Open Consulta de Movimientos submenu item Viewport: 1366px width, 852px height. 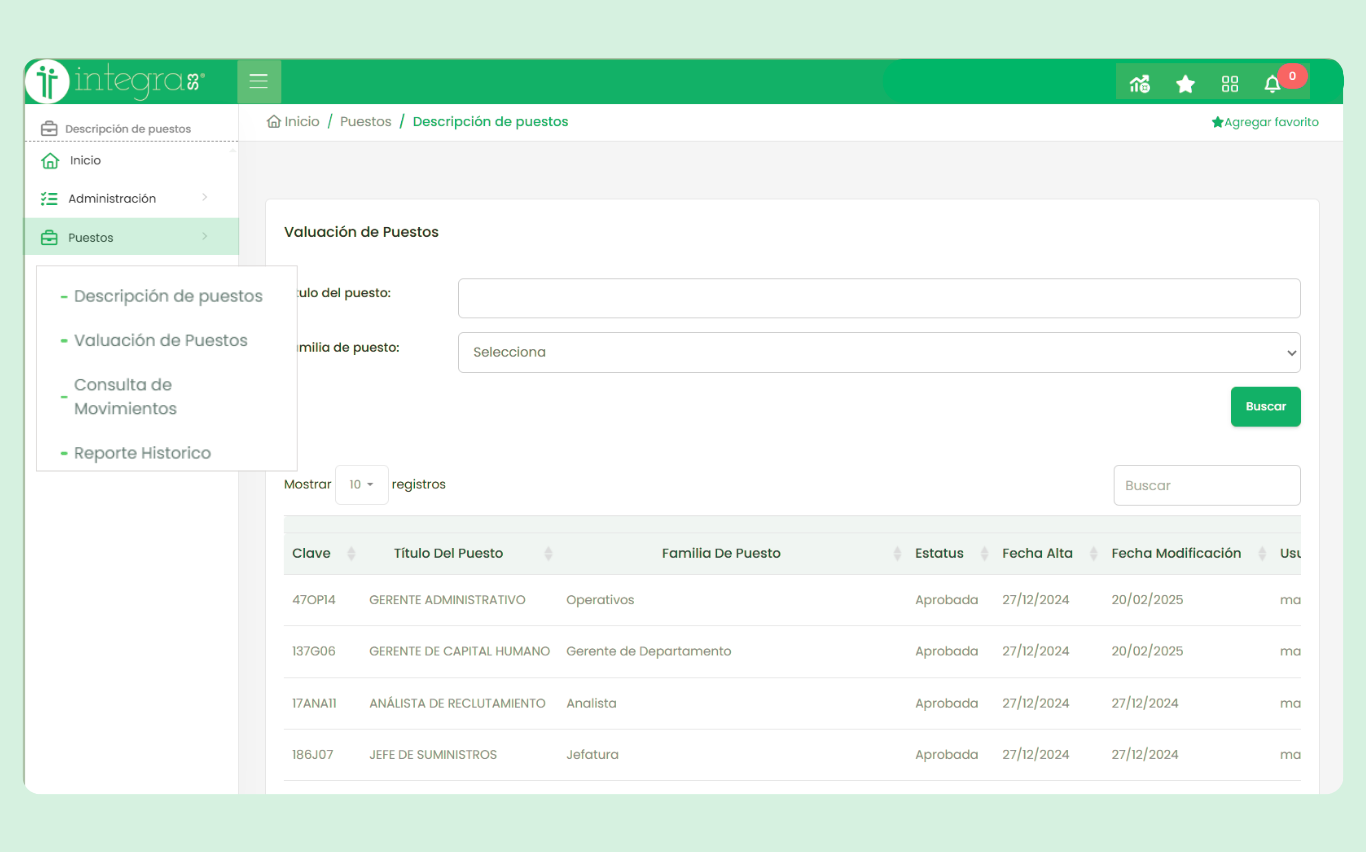click(125, 397)
